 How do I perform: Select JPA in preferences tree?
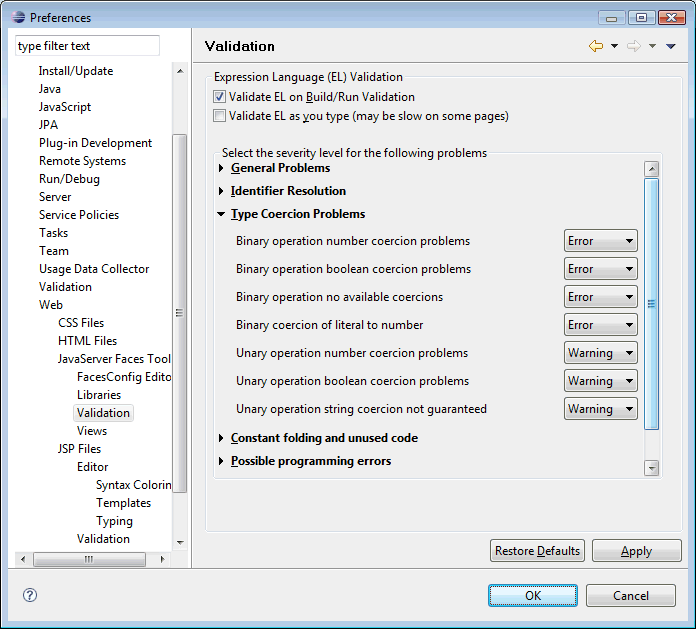click(48, 125)
